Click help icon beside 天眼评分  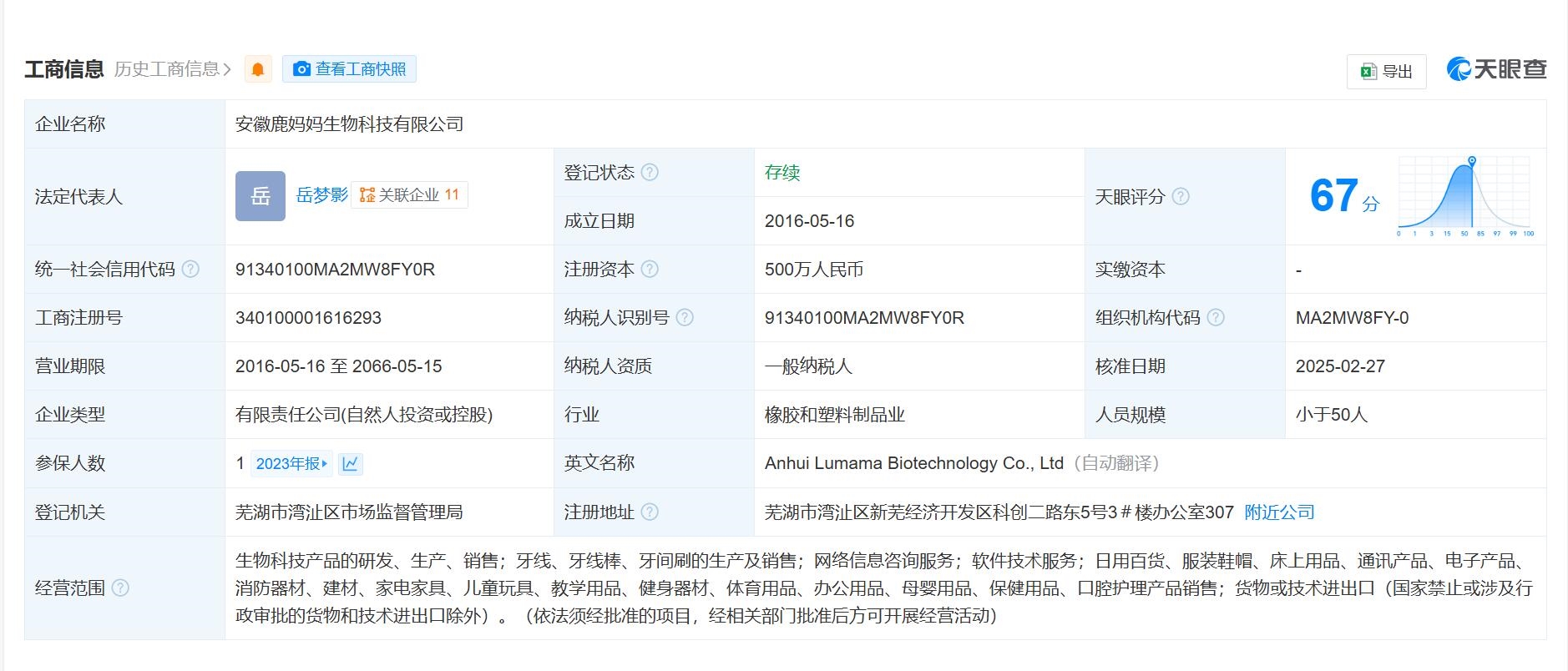pyautogui.click(x=1181, y=197)
